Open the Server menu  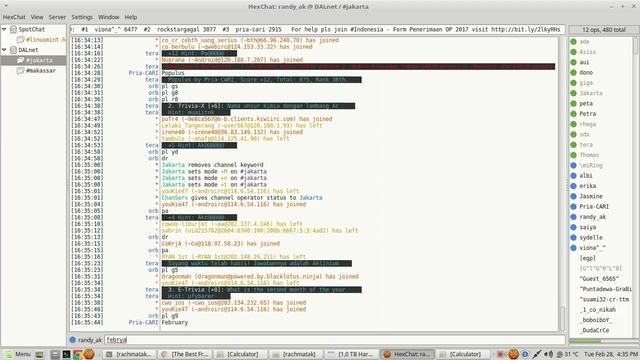tap(57, 17)
